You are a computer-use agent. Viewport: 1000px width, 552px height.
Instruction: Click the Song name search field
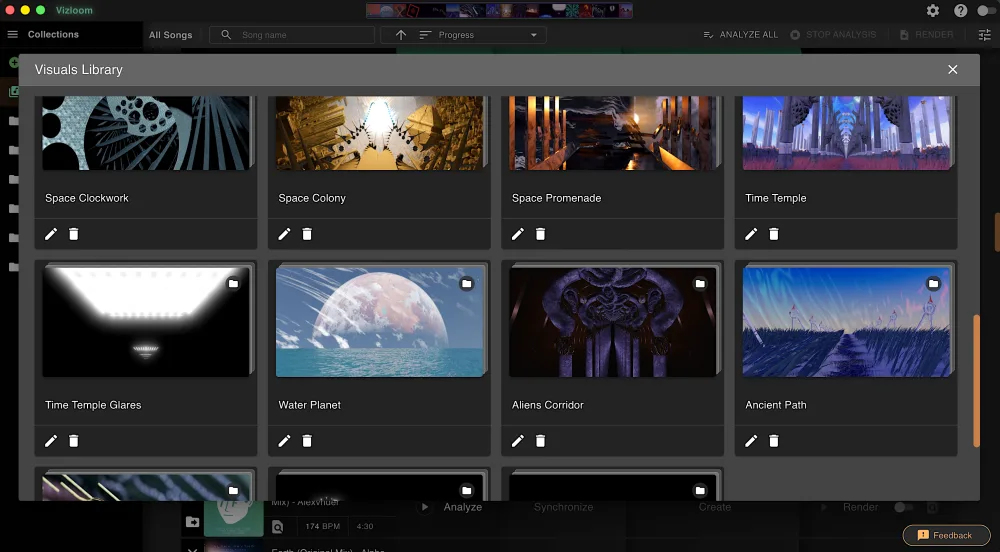292,35
